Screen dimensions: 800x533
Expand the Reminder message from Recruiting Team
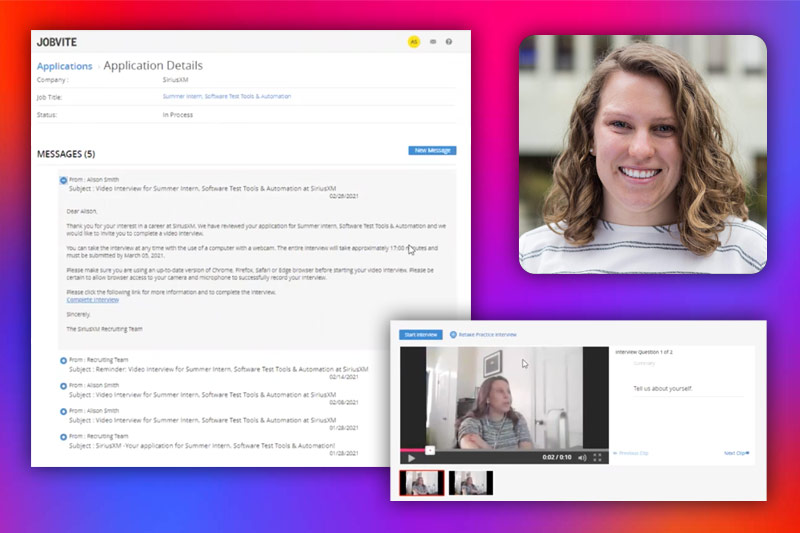63,361
